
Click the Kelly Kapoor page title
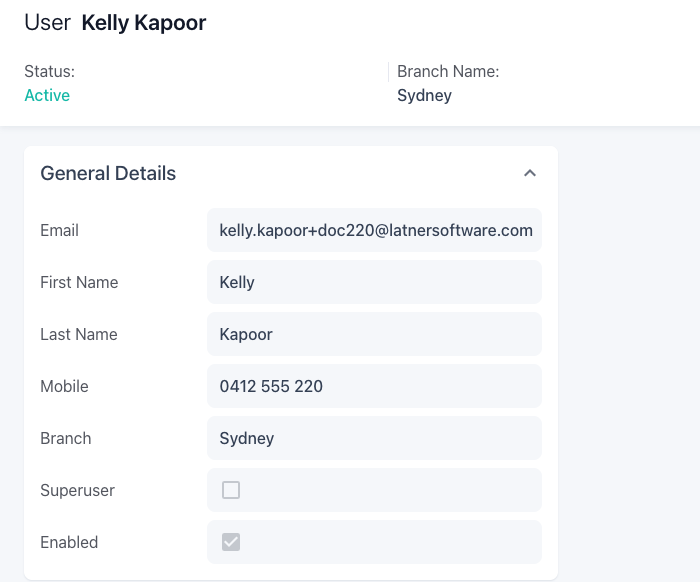point(144,23)
